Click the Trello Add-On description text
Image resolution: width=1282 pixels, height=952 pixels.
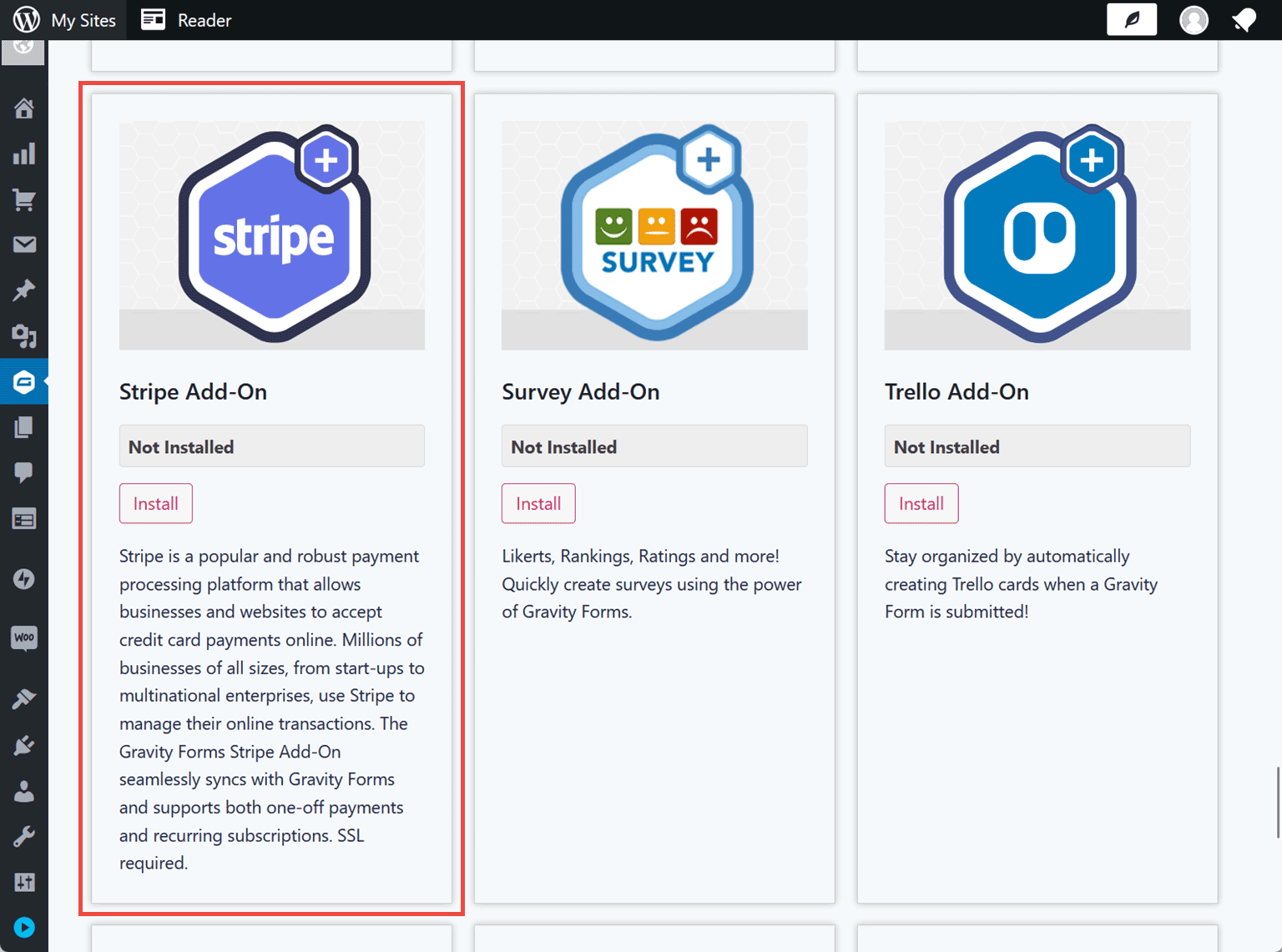click(x=1022, y=584)
